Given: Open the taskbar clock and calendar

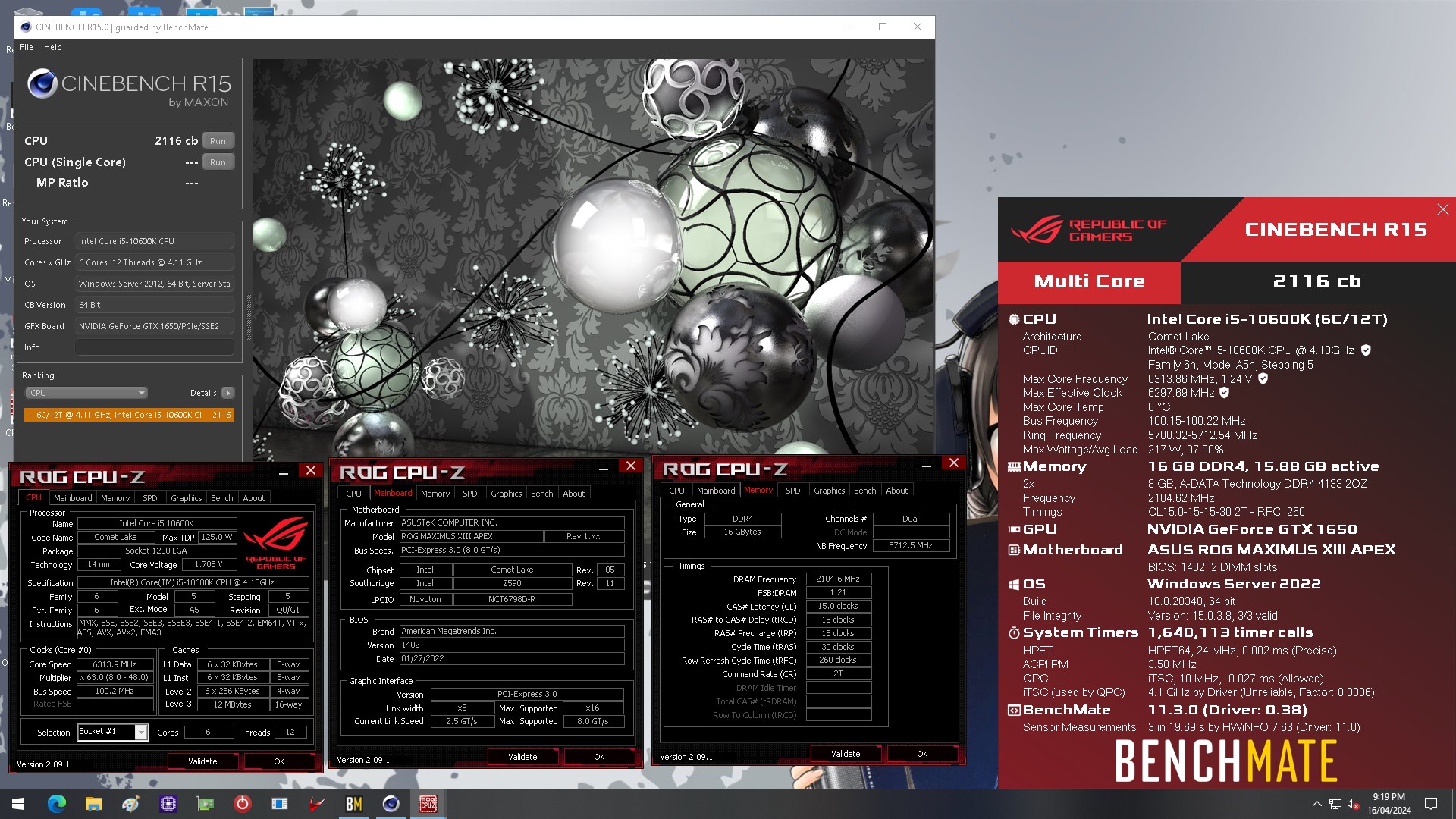Looking at the screenshot, I should tap(1389, 804).
